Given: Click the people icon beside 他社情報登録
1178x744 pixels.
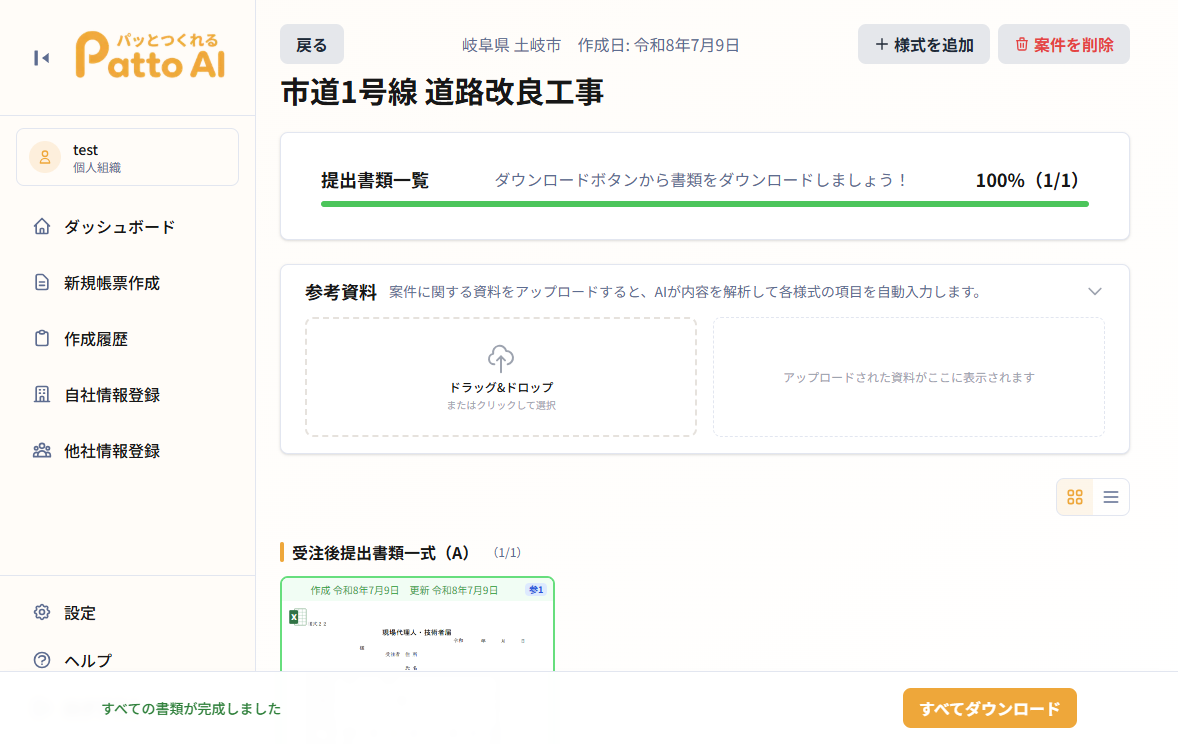Looking at the screenshot, I should click(42, 451).
